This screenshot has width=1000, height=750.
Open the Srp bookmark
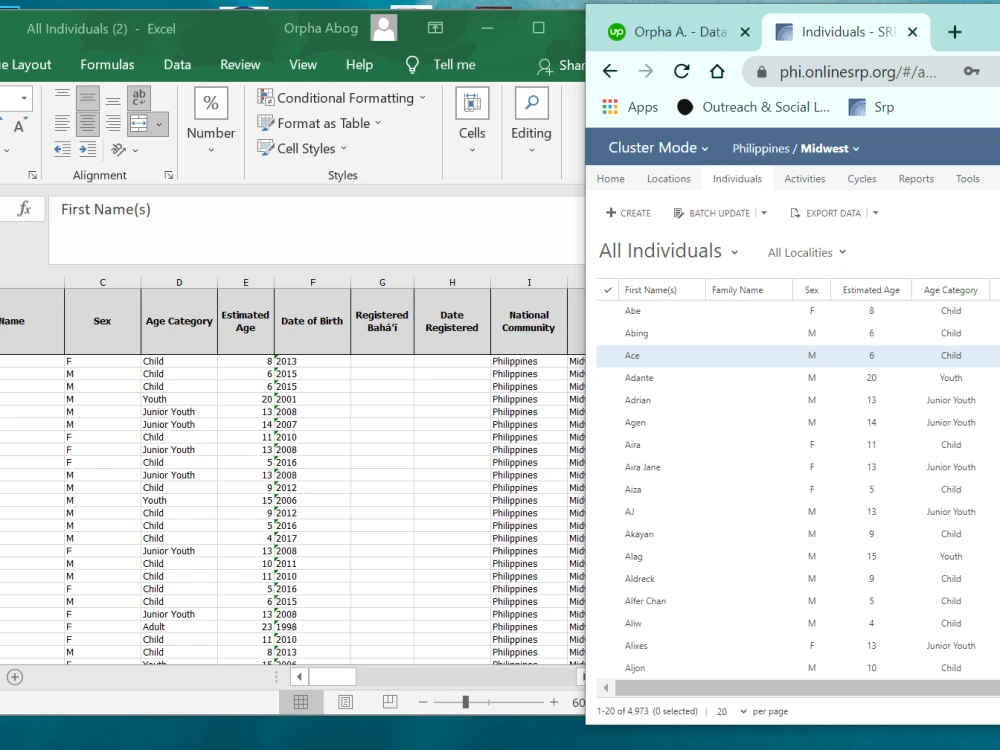(872, 107)
